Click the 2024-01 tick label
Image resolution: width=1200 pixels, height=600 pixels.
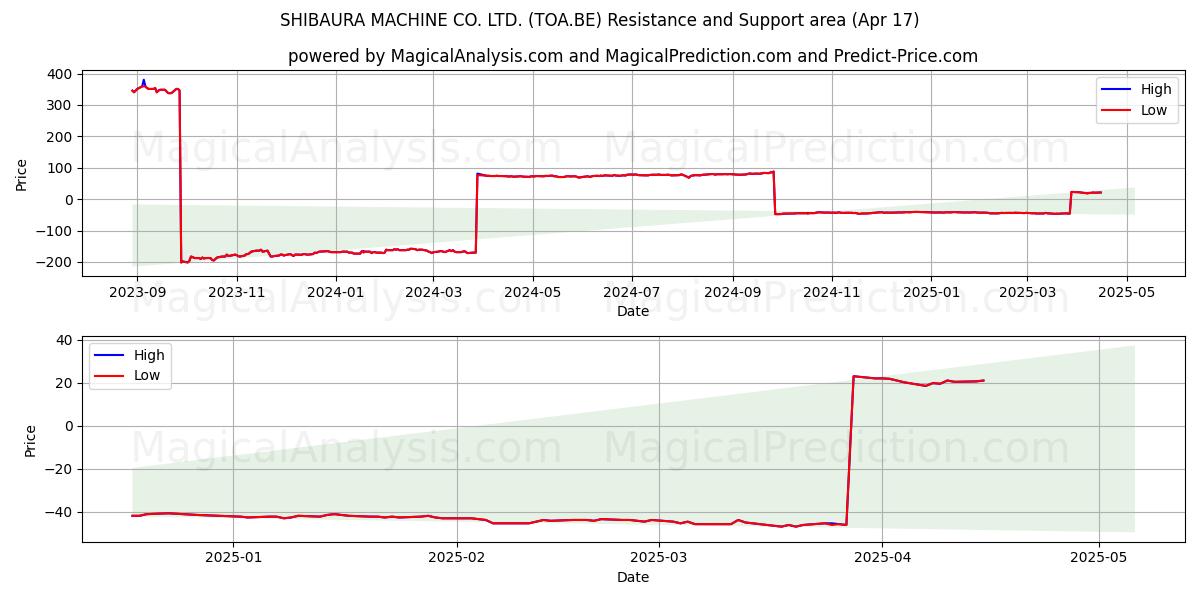pyautogui.click(x=336, y=291)
